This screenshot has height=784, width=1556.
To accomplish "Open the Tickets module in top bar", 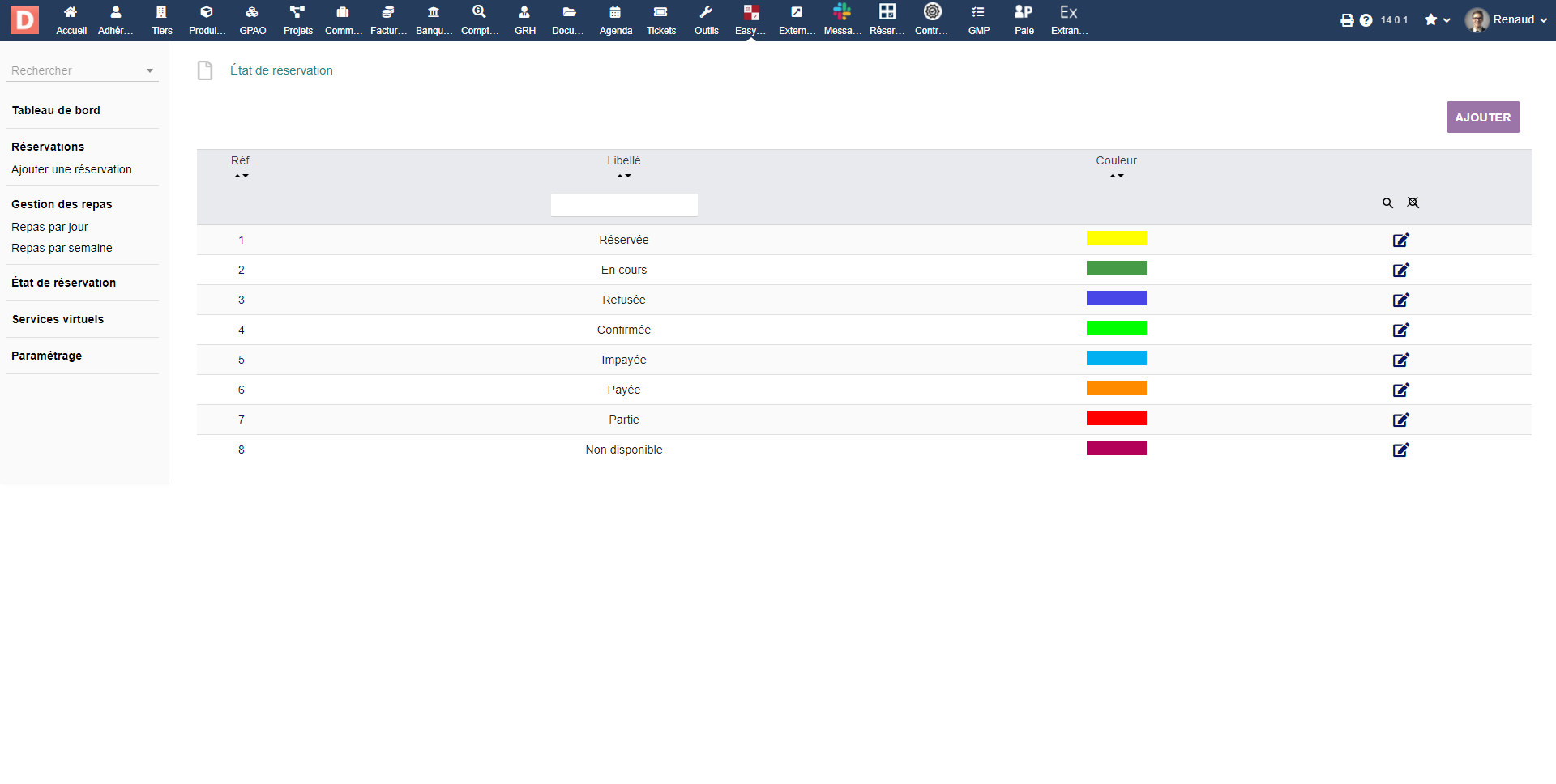I will click(660, 19).
